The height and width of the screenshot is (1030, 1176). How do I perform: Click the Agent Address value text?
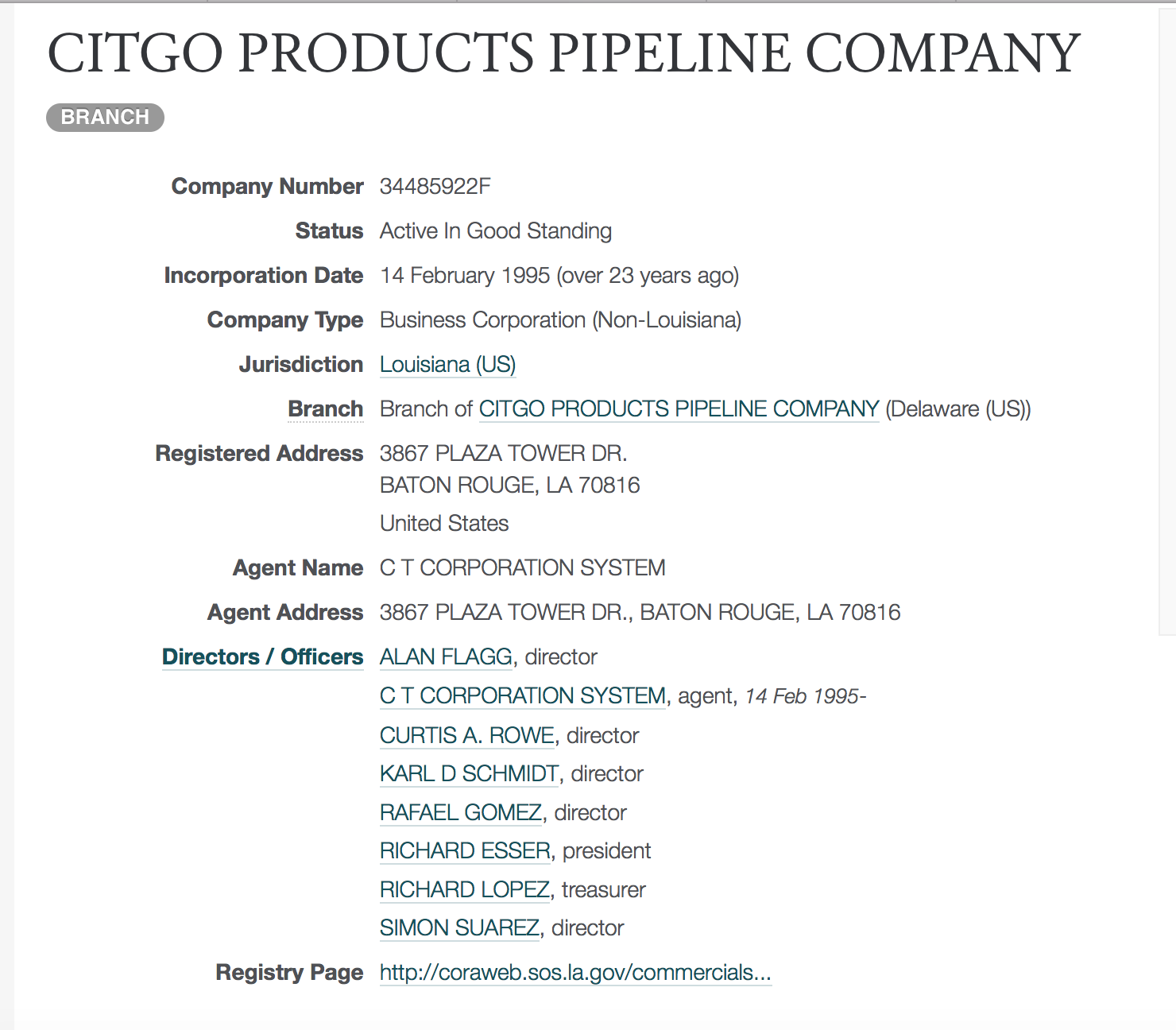640,613
